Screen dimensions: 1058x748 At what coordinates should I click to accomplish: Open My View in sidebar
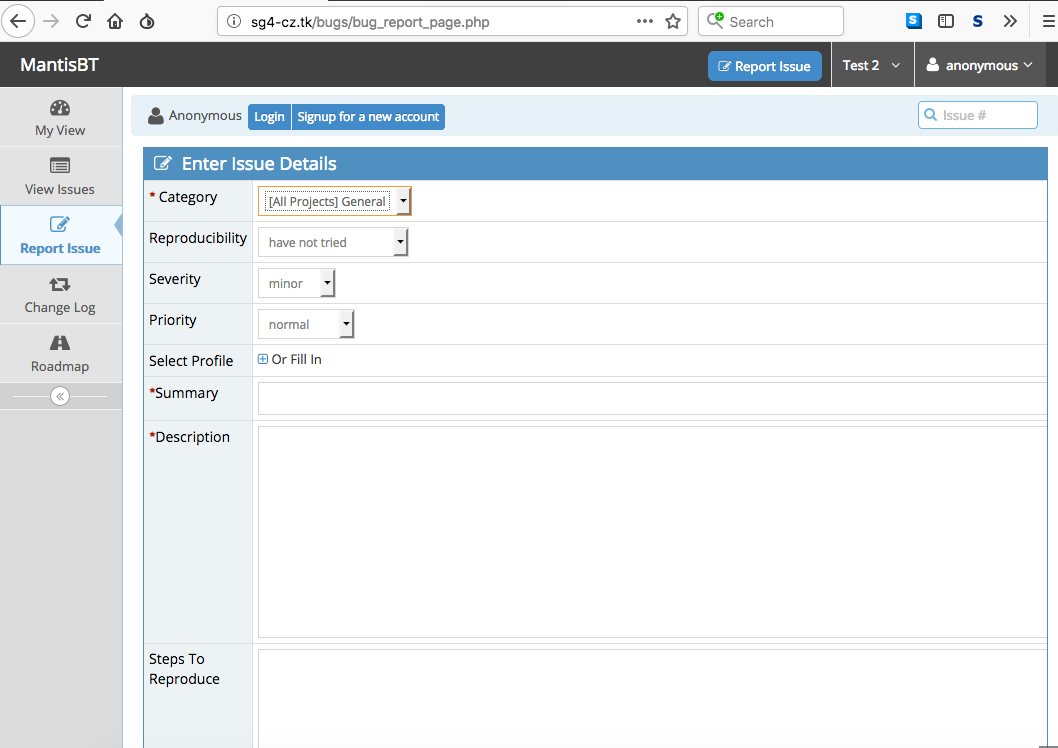[60, 118]
